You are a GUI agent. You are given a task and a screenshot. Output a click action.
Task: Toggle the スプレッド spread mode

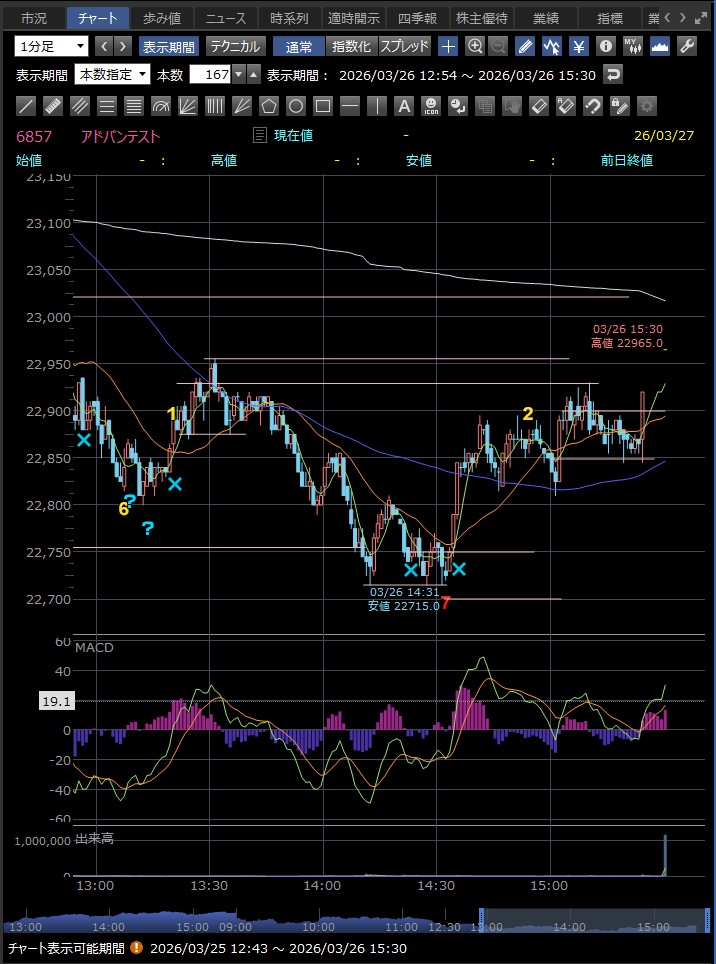click(404, 46)
